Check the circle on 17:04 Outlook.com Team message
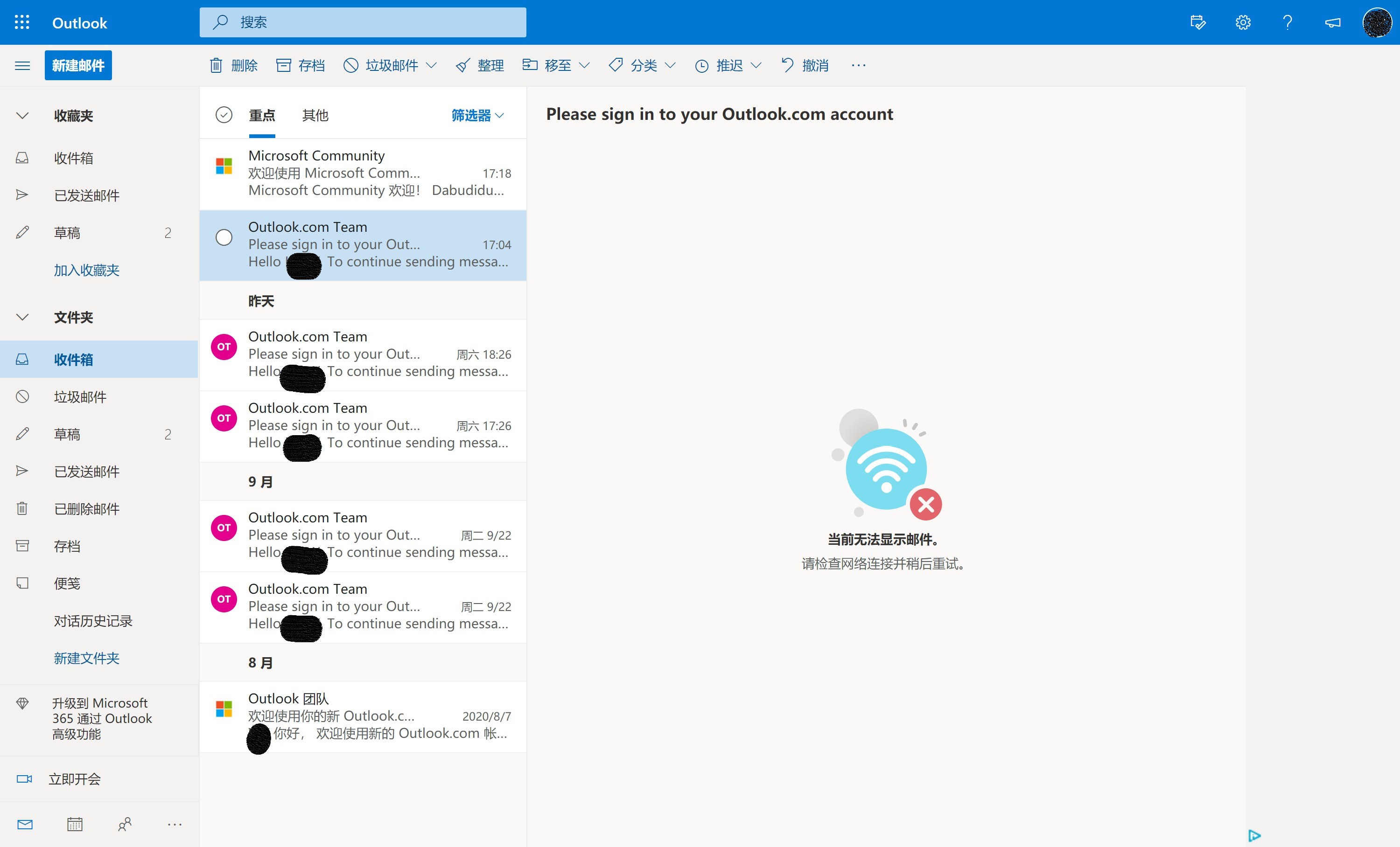1400x847 pixels. coord(224,237)
